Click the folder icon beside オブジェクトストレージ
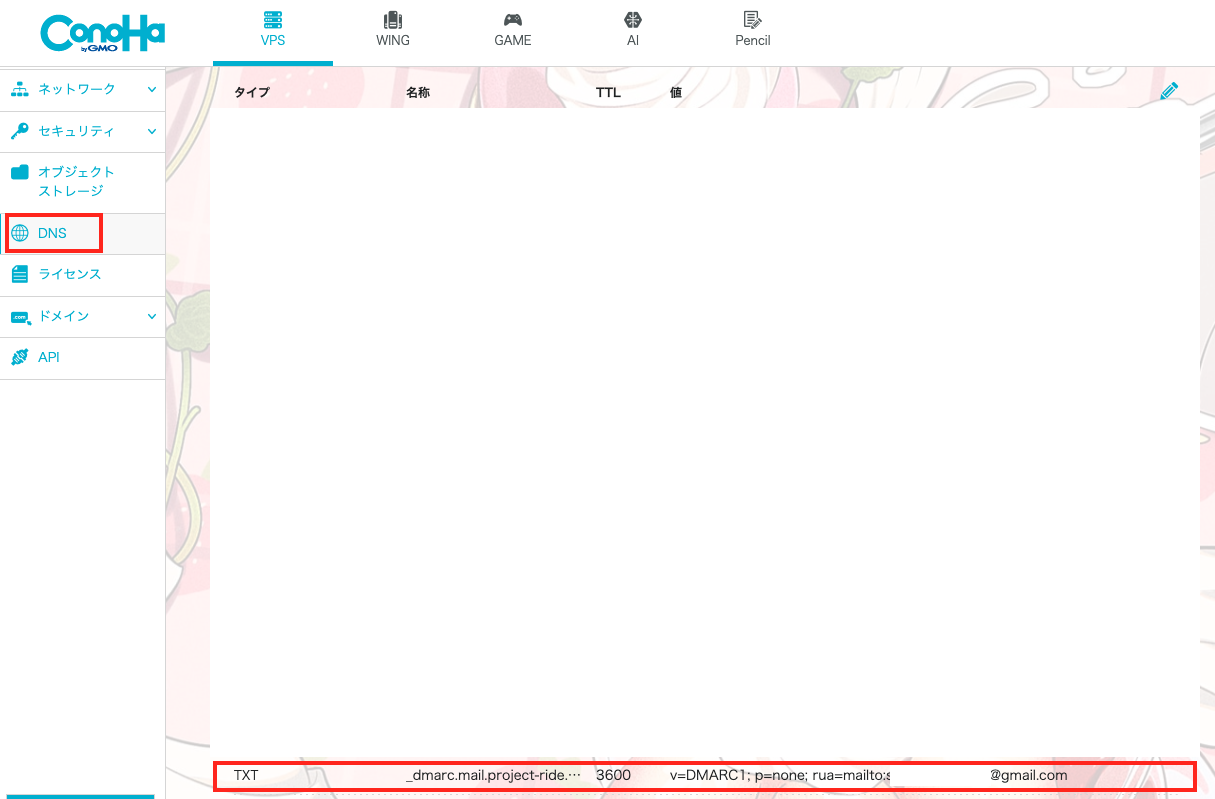The image size is (1215, 799). click(x=20, y=172)
